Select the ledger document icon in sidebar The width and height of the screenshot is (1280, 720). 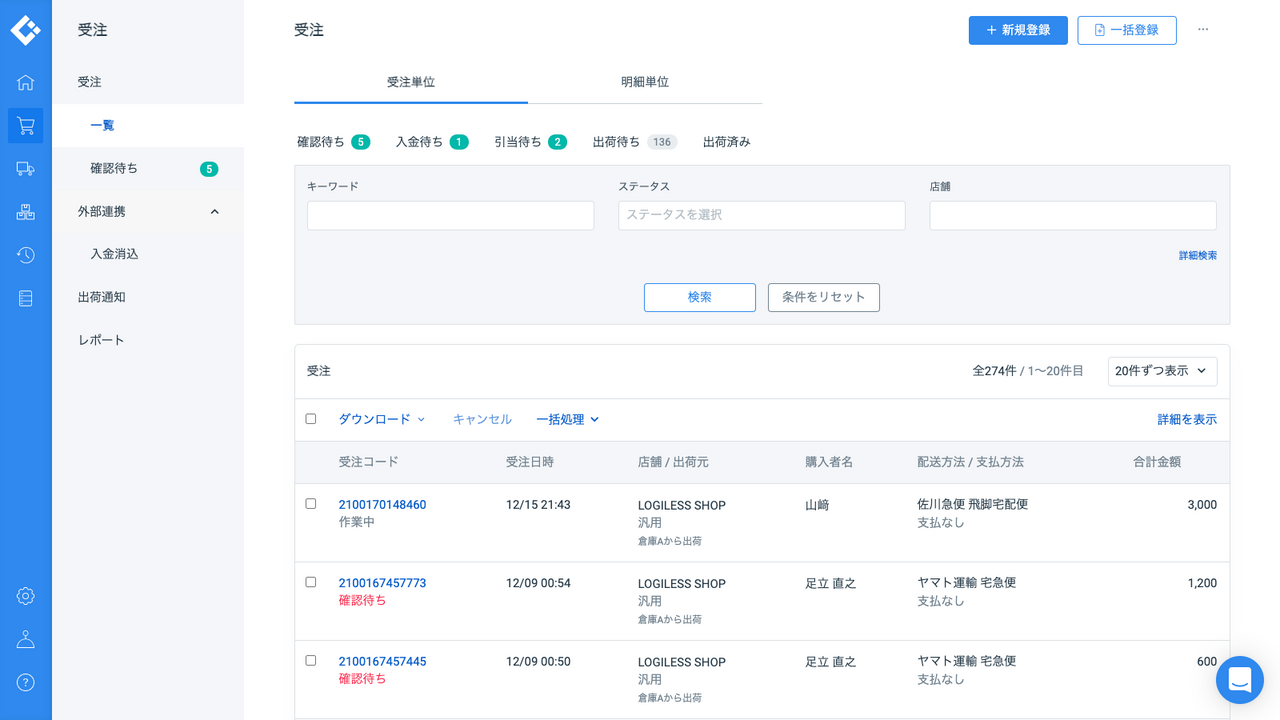tap(25, 298)
